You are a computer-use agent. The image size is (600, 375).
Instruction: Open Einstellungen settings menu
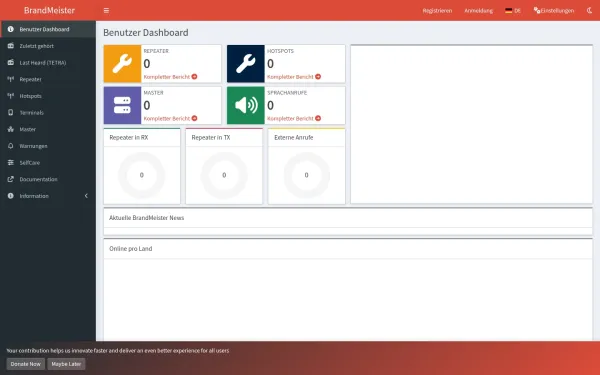tap(554, 10)
